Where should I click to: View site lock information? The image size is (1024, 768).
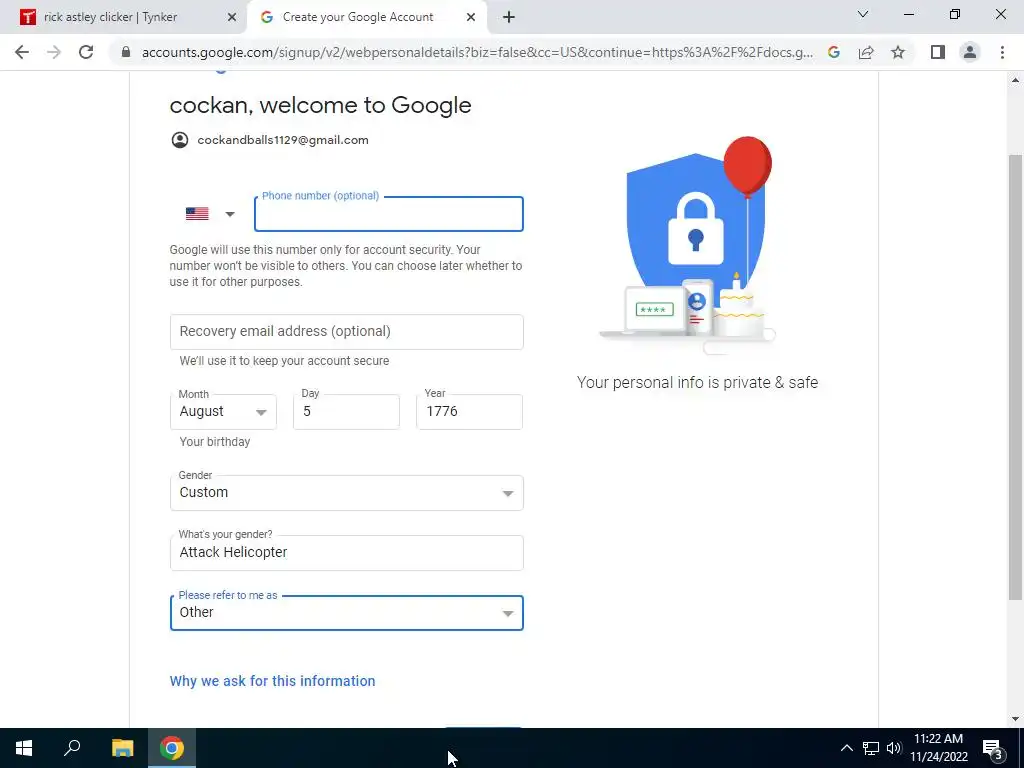(x=126, y=52)
